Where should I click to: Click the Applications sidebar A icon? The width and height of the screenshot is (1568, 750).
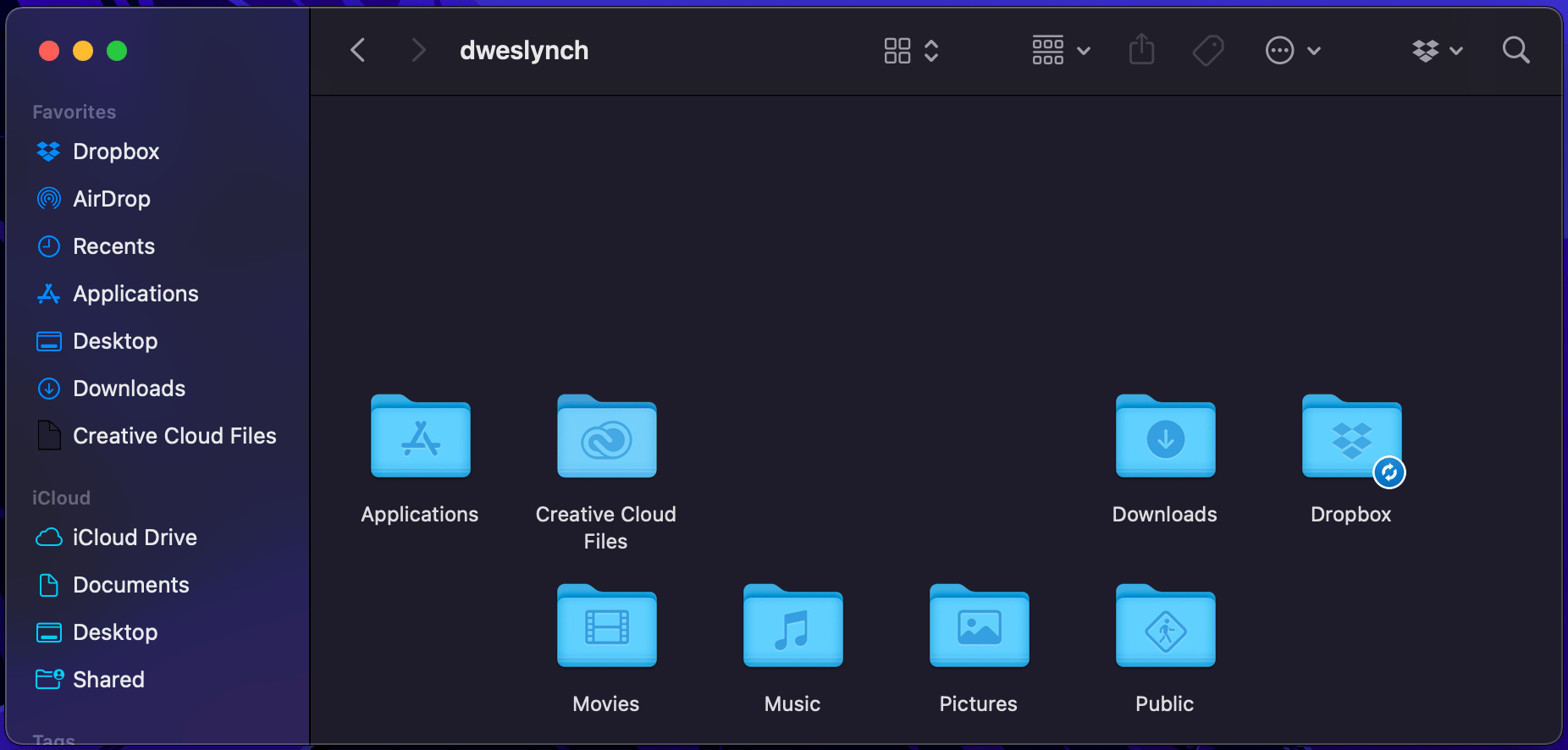pyautogui.click(x=49, y=294)
